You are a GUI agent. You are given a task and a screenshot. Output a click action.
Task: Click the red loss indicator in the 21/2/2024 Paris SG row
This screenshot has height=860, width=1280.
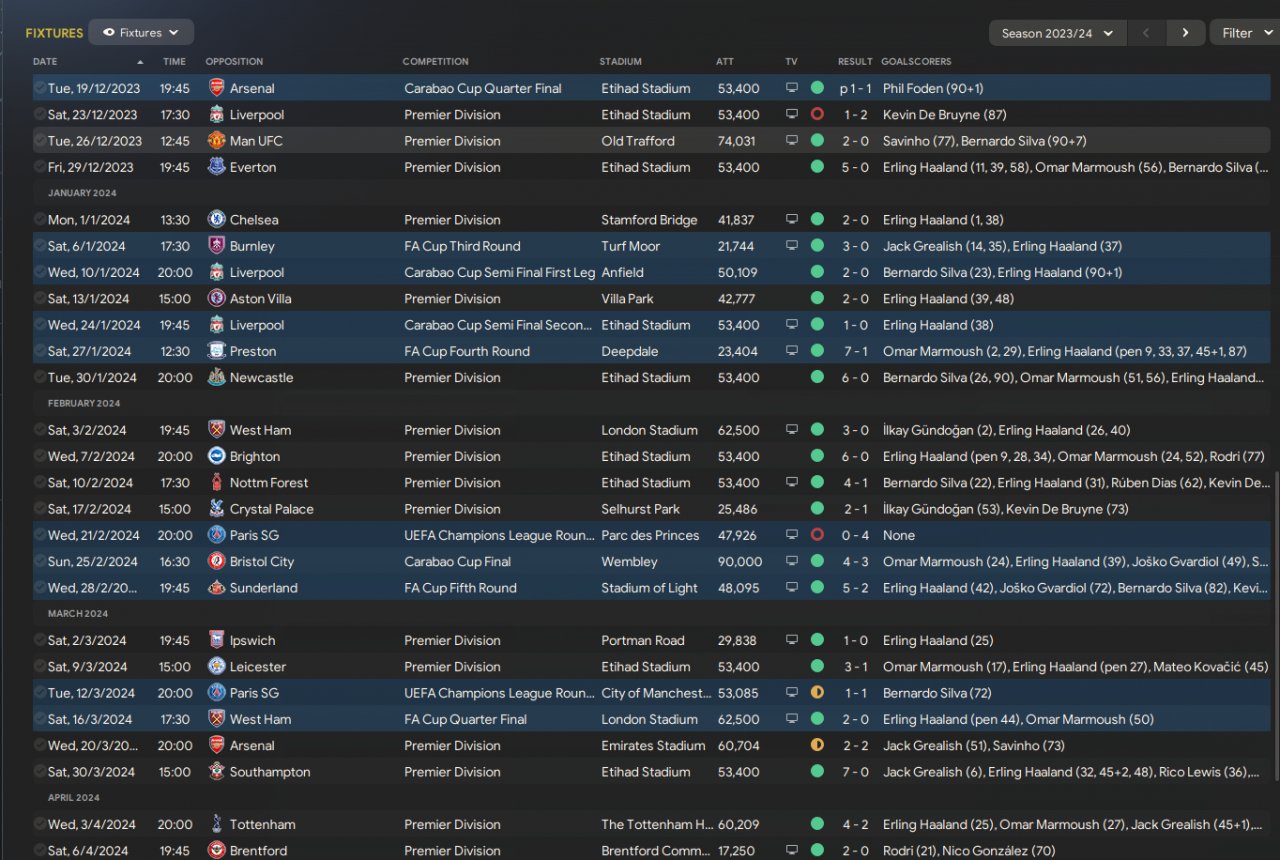point(817,535)
